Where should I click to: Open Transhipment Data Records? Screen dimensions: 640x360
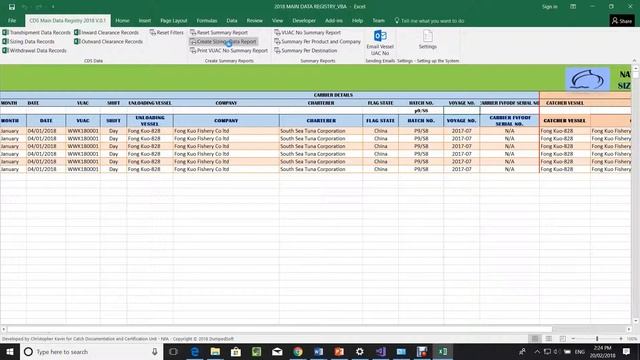(37, 32)
